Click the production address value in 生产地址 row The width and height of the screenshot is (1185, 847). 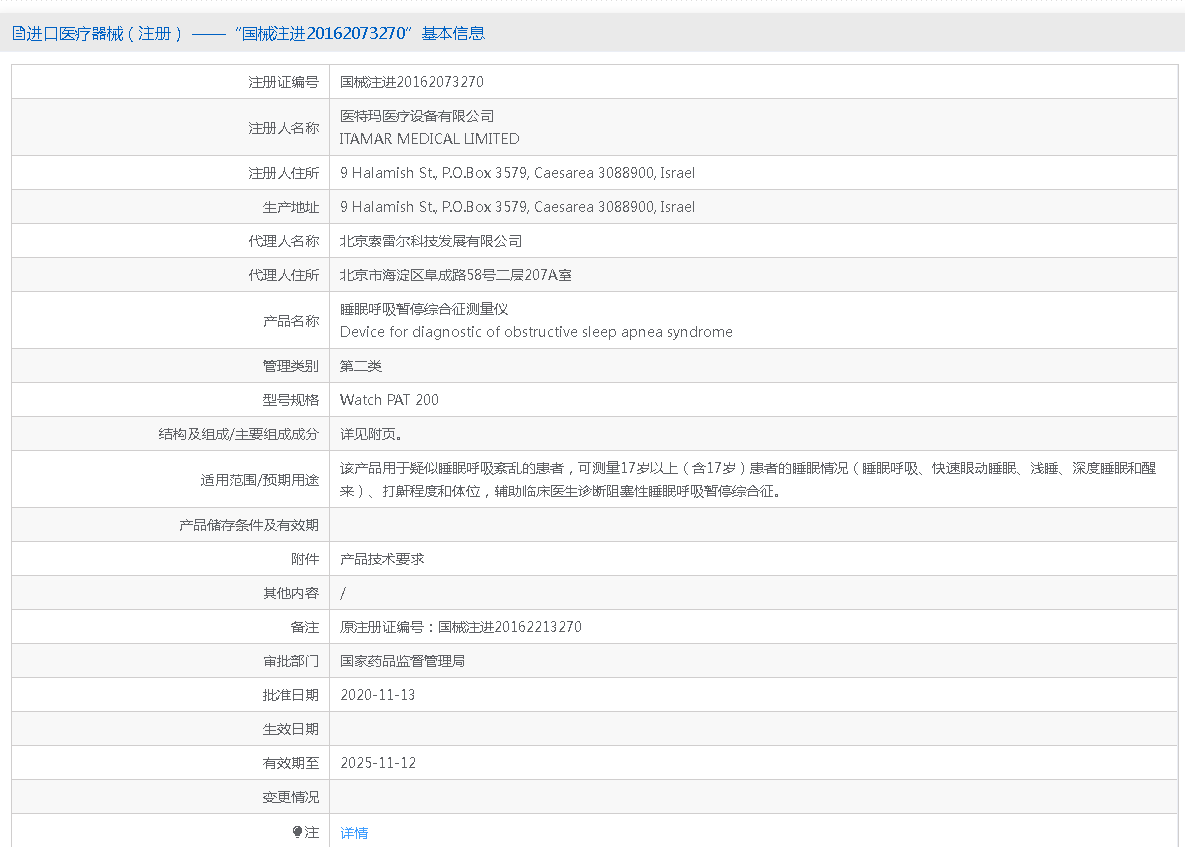pos(517,207)
